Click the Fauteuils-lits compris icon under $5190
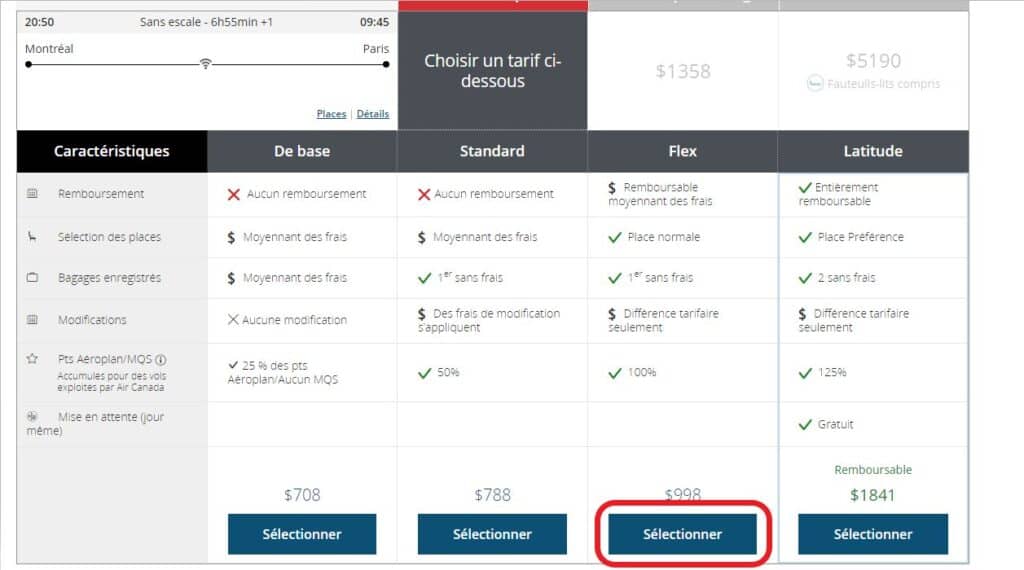 815,84
